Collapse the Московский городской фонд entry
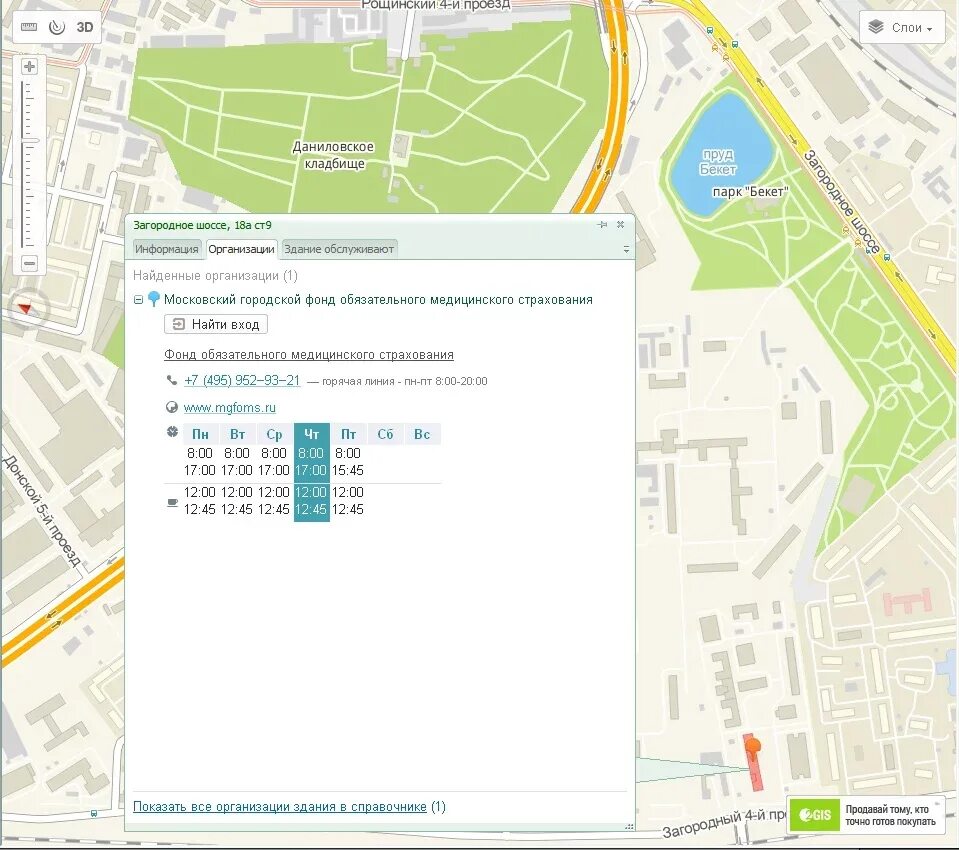 [138, 300]
